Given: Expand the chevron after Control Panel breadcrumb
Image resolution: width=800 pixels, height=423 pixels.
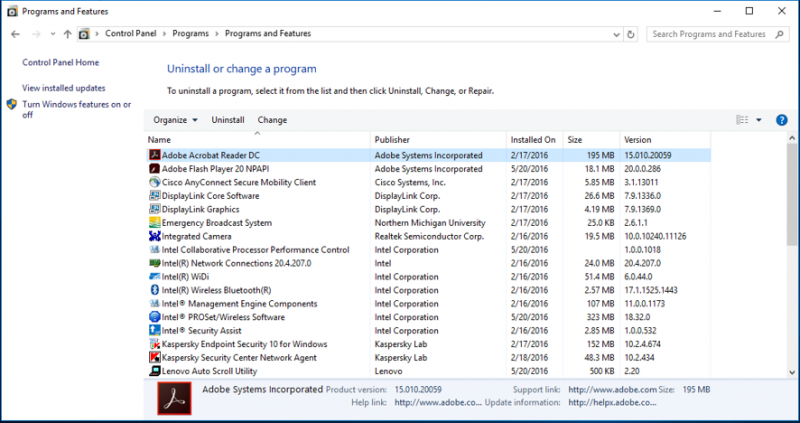Looking at the screenshot, I should tap(164, 34).
